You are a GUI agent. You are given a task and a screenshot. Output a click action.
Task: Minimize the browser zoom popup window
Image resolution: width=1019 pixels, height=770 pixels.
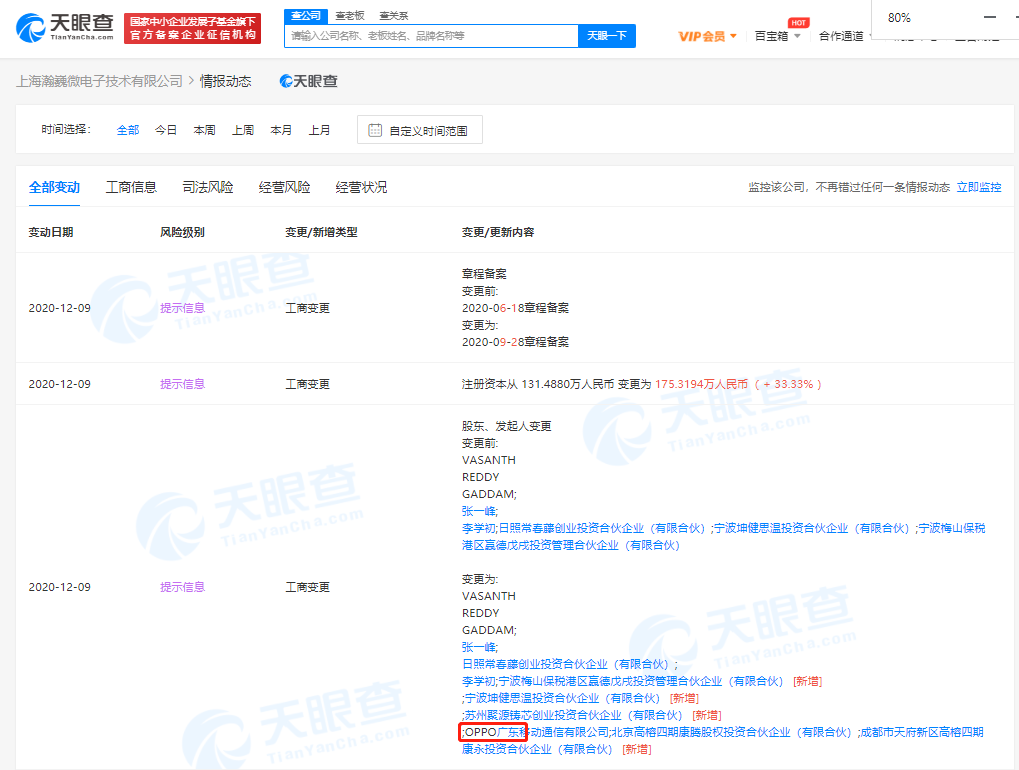989,18
